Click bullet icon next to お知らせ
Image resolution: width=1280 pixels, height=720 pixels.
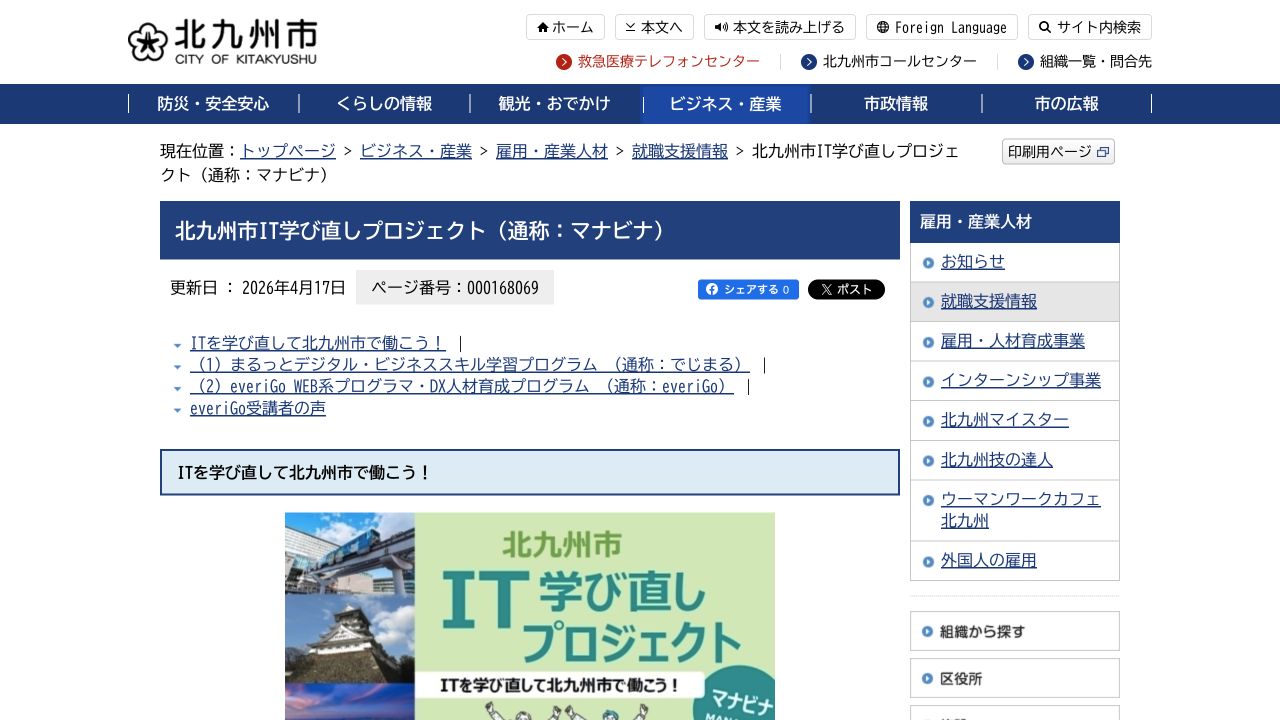click(x=928, y=263)
